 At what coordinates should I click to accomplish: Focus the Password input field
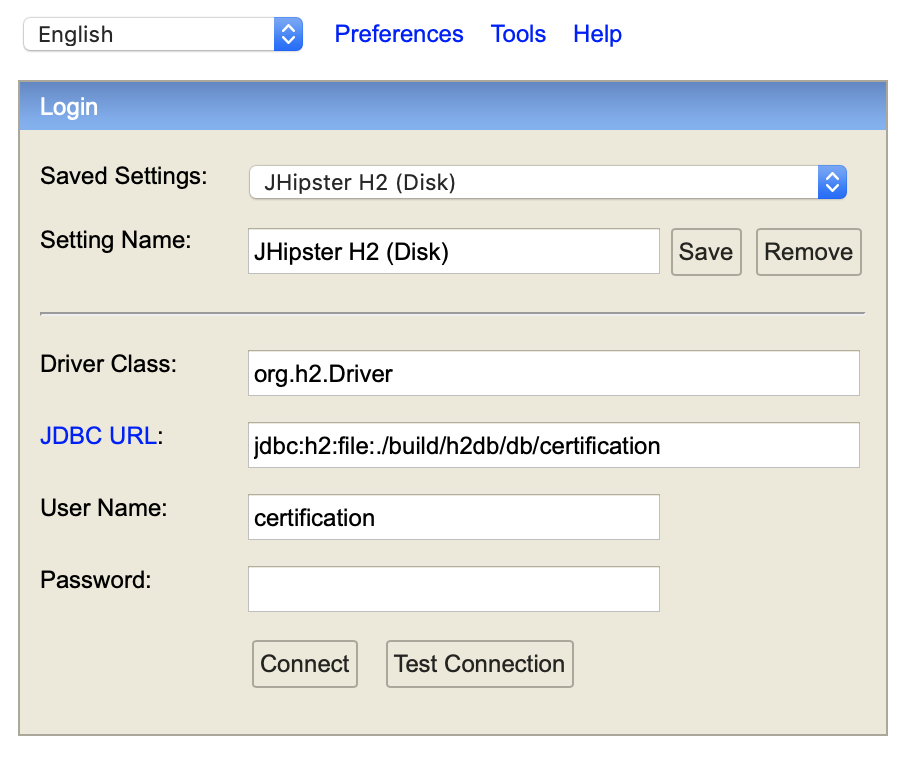coord(454,589)
